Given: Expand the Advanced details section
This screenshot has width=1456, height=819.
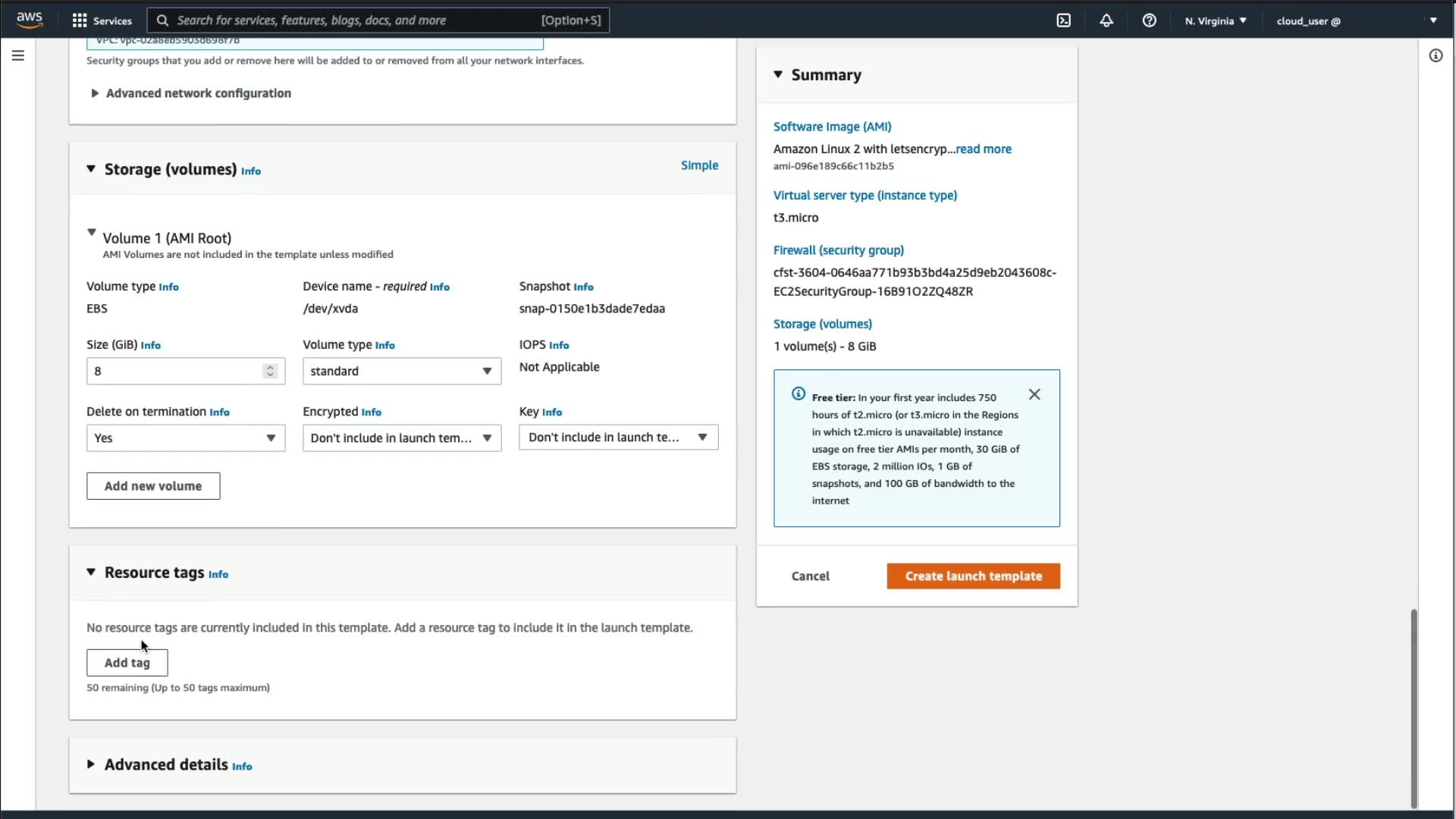Looking at the screenshot, I should click(x=91, y=764).
